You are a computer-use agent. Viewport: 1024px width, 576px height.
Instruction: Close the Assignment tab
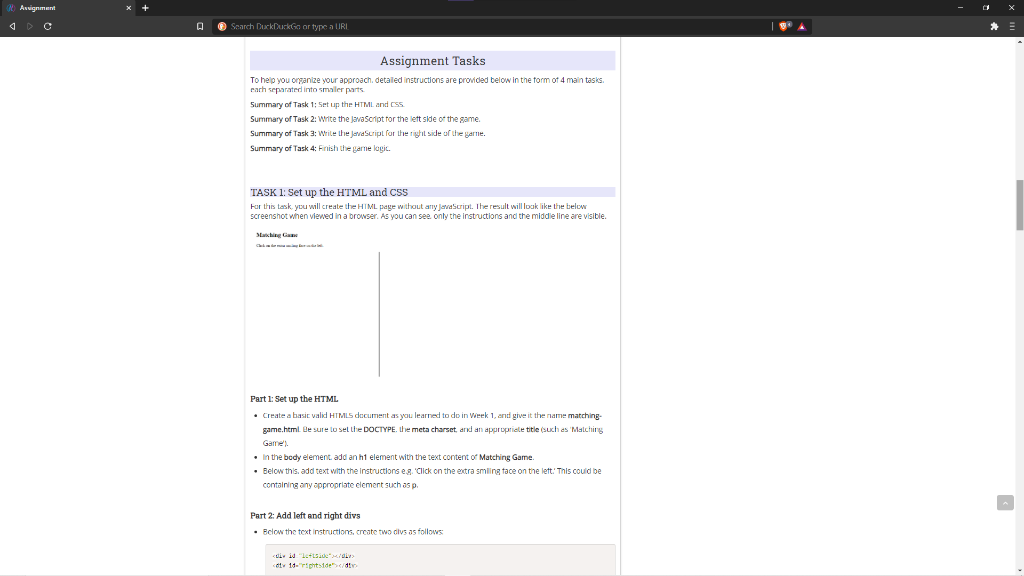127,7
